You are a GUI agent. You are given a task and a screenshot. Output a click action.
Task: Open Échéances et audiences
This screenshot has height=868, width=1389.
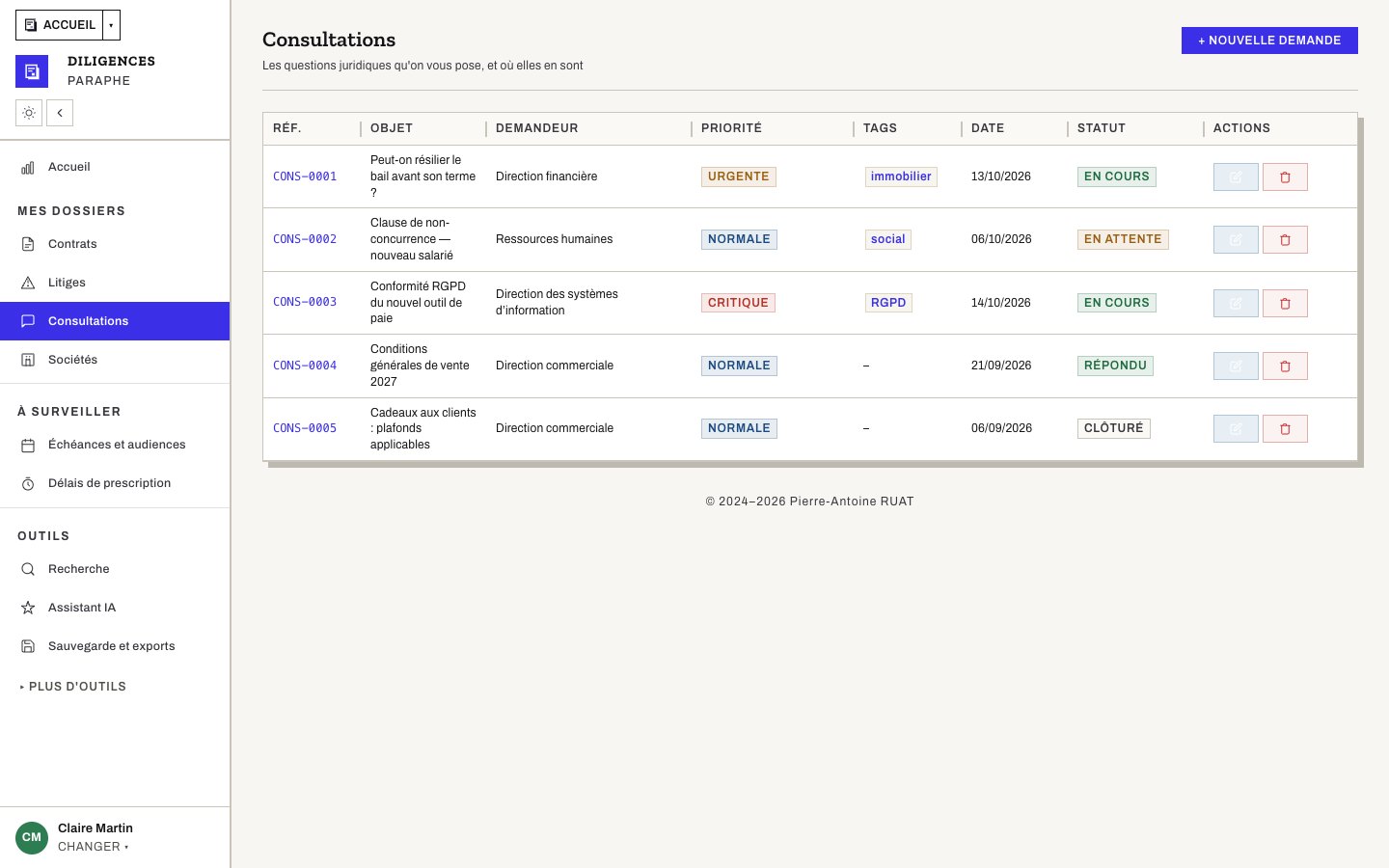[x=115, y=445]
